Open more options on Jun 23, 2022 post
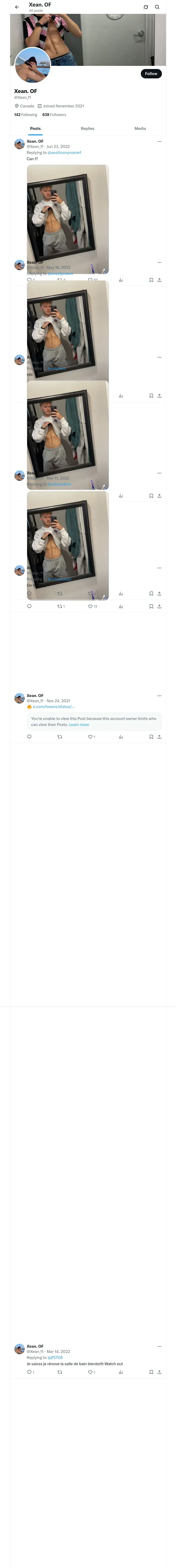Screen dimensions: 176x1568 click(x=159, y=141)
